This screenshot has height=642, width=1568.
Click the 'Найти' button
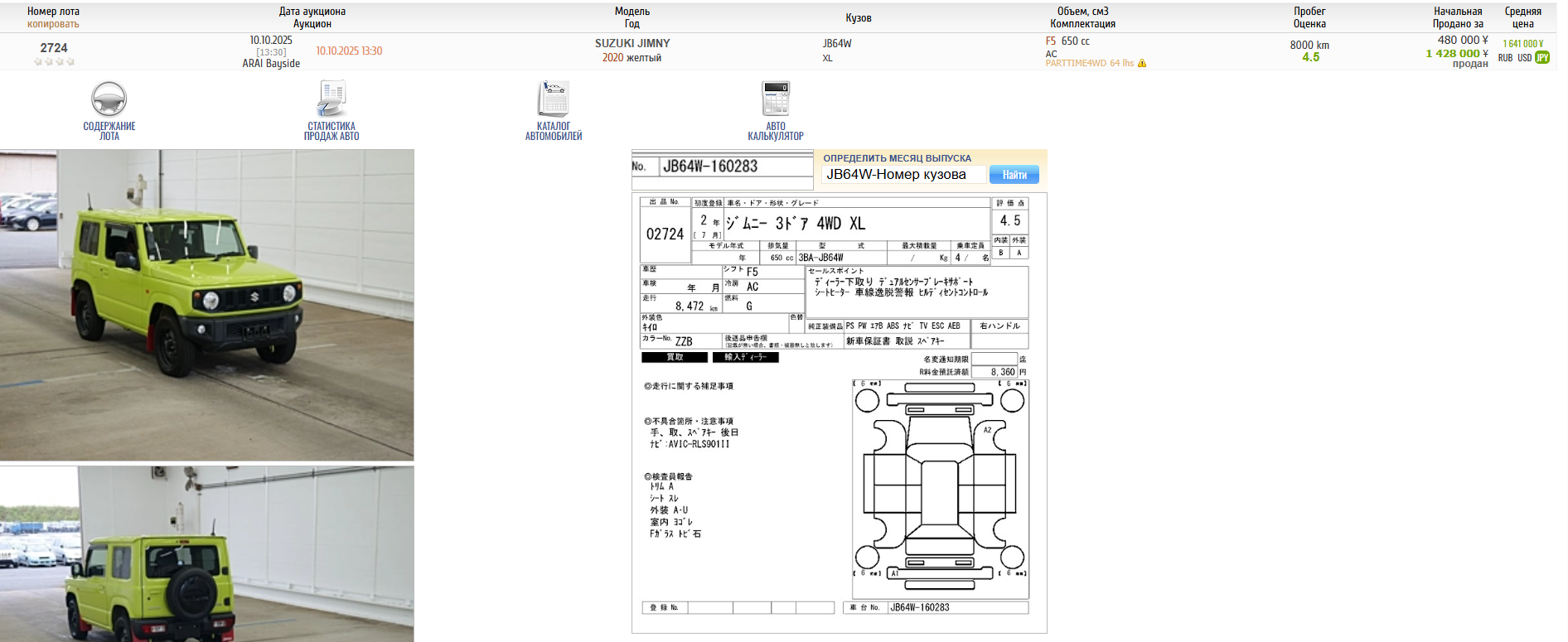pos(1014,175)
